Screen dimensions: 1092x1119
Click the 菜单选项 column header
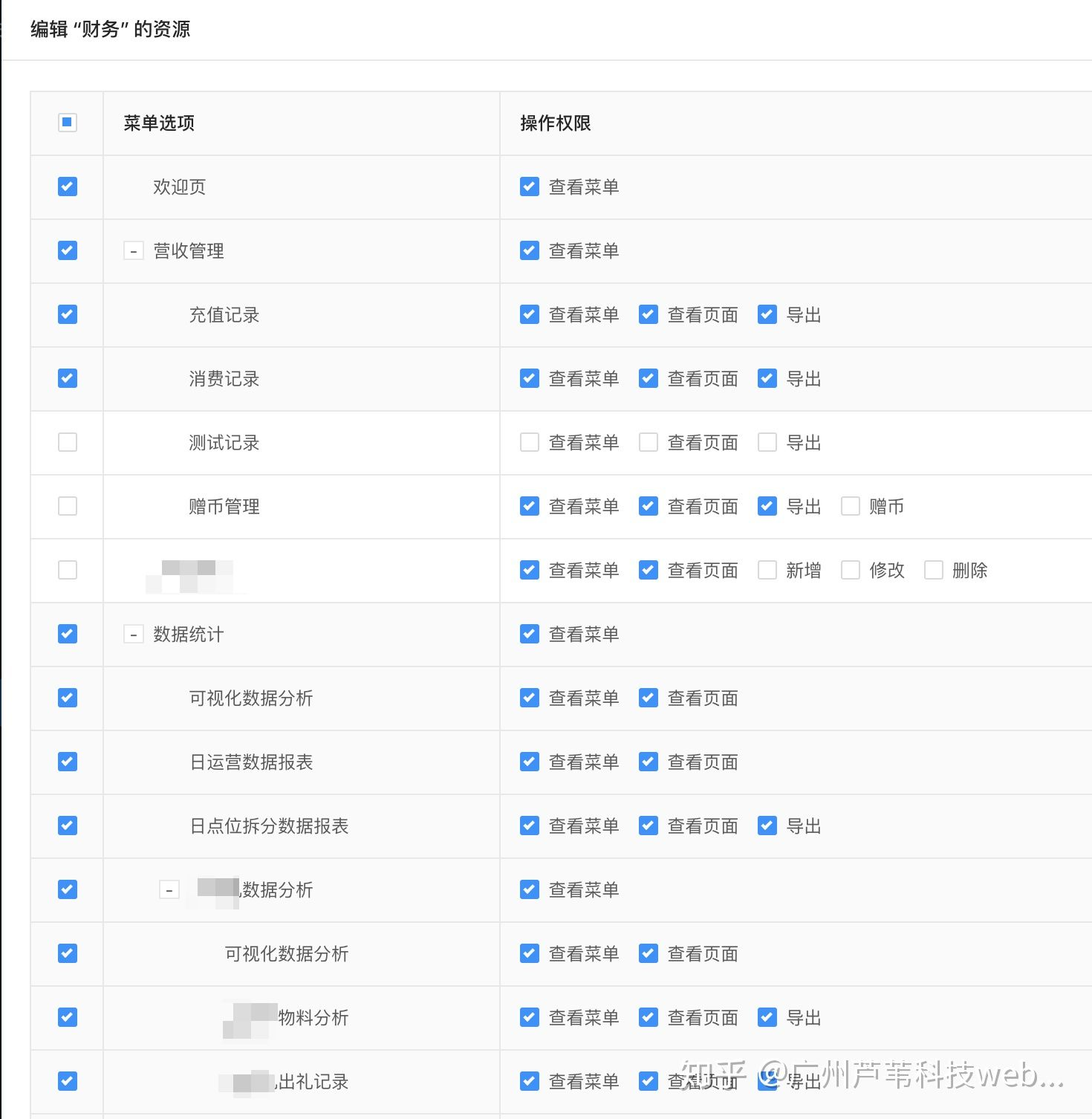[x=159, y=123]
